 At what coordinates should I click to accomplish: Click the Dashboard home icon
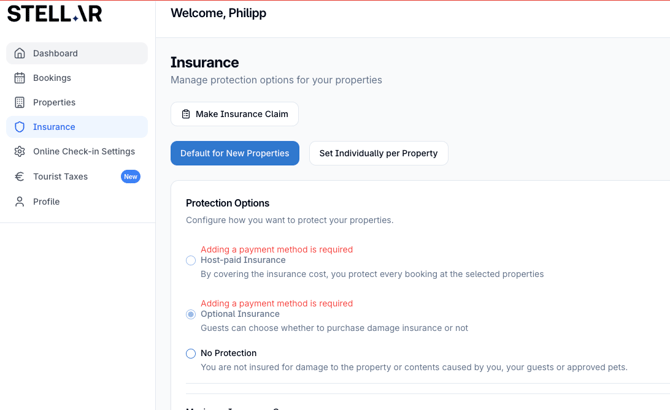(20, 53)
